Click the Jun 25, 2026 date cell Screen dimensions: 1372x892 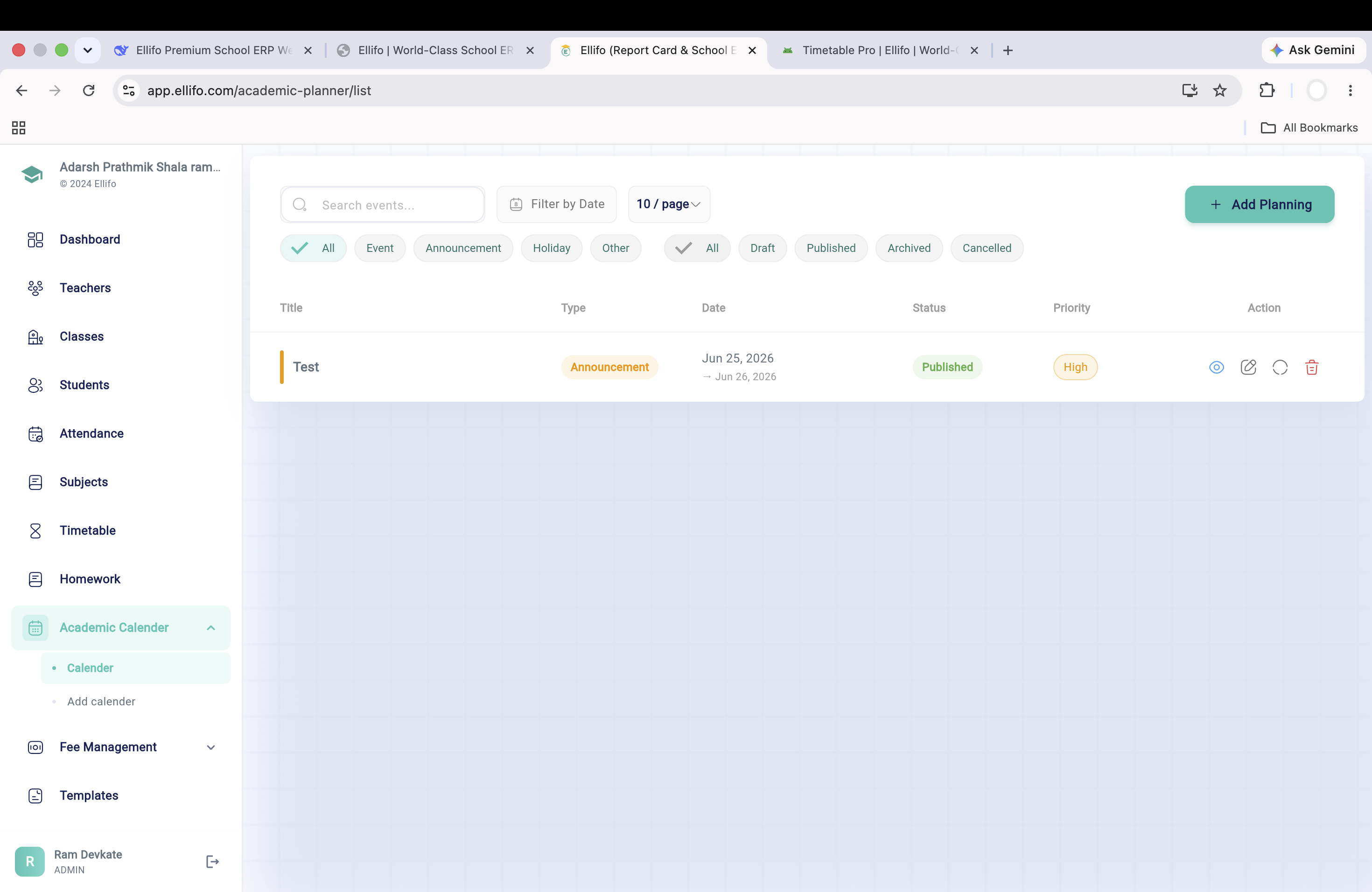point(737,358)
